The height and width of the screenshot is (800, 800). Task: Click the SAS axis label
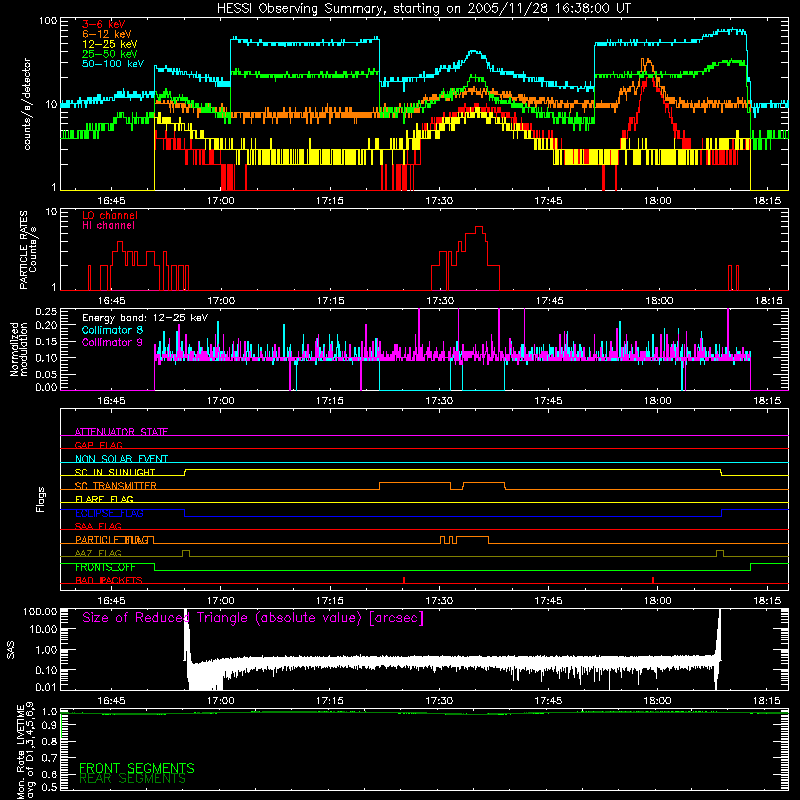click(x=11, y=650)
